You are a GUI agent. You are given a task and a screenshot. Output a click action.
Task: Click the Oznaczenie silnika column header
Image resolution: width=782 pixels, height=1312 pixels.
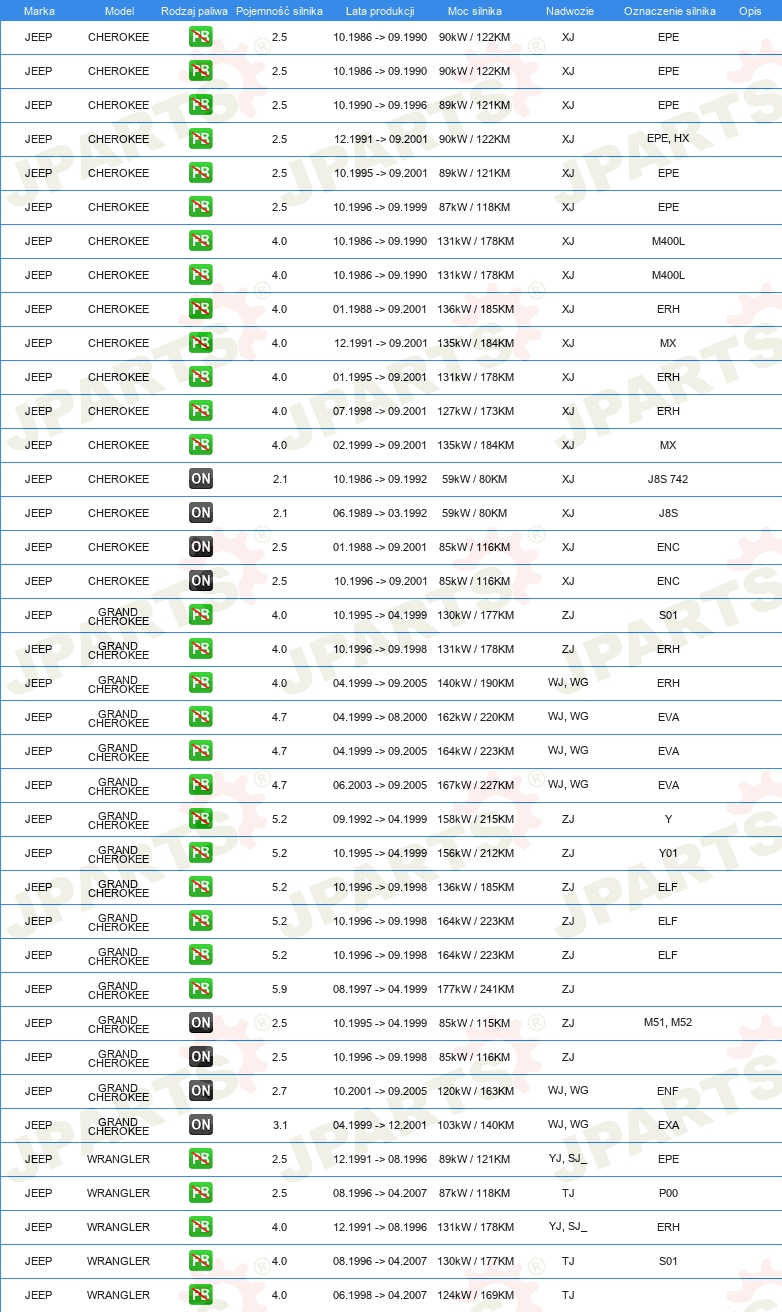[669, 11]
